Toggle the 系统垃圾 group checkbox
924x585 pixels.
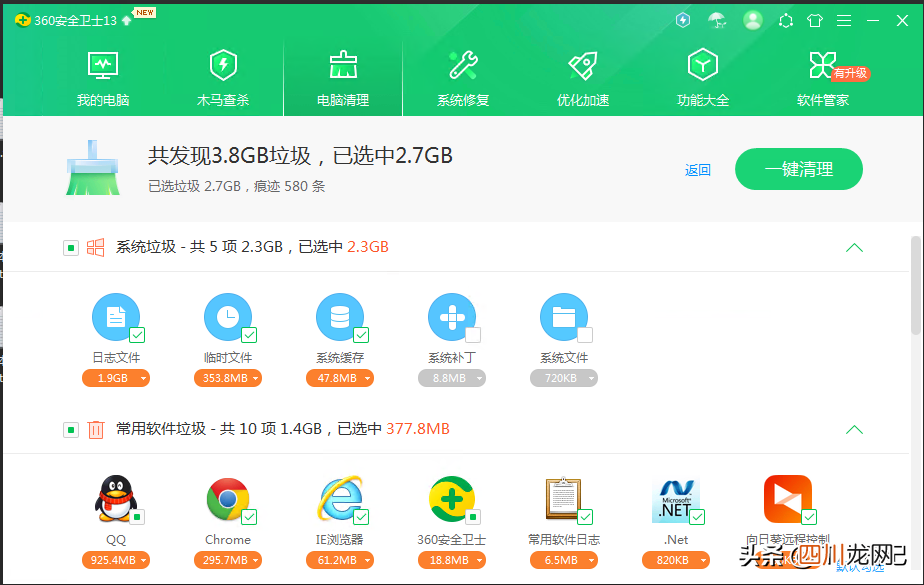(x=71, y=248)
